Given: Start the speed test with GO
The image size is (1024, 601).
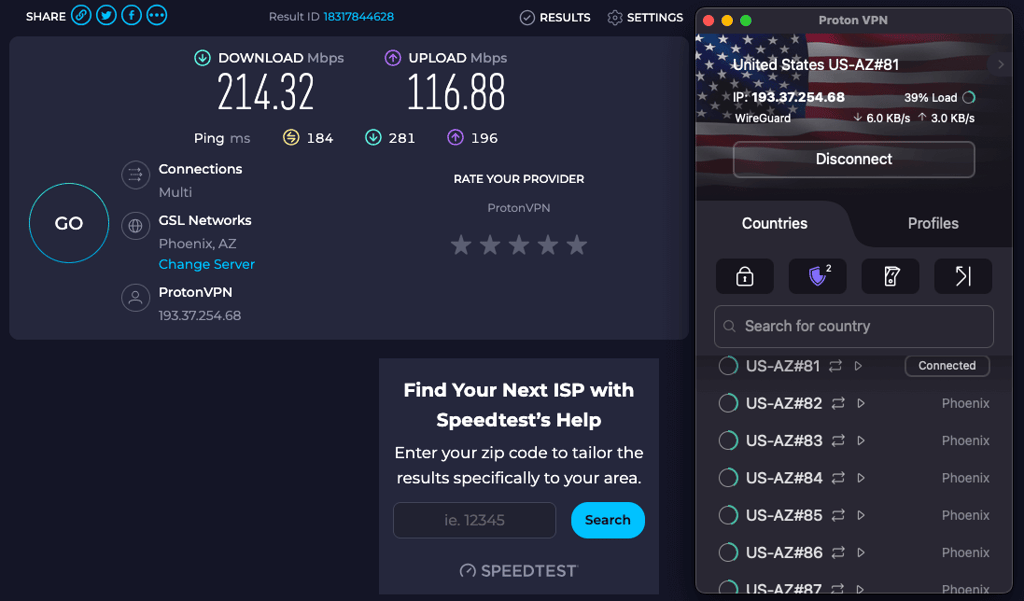Looking at the screenshot, I should click(69, 223).
